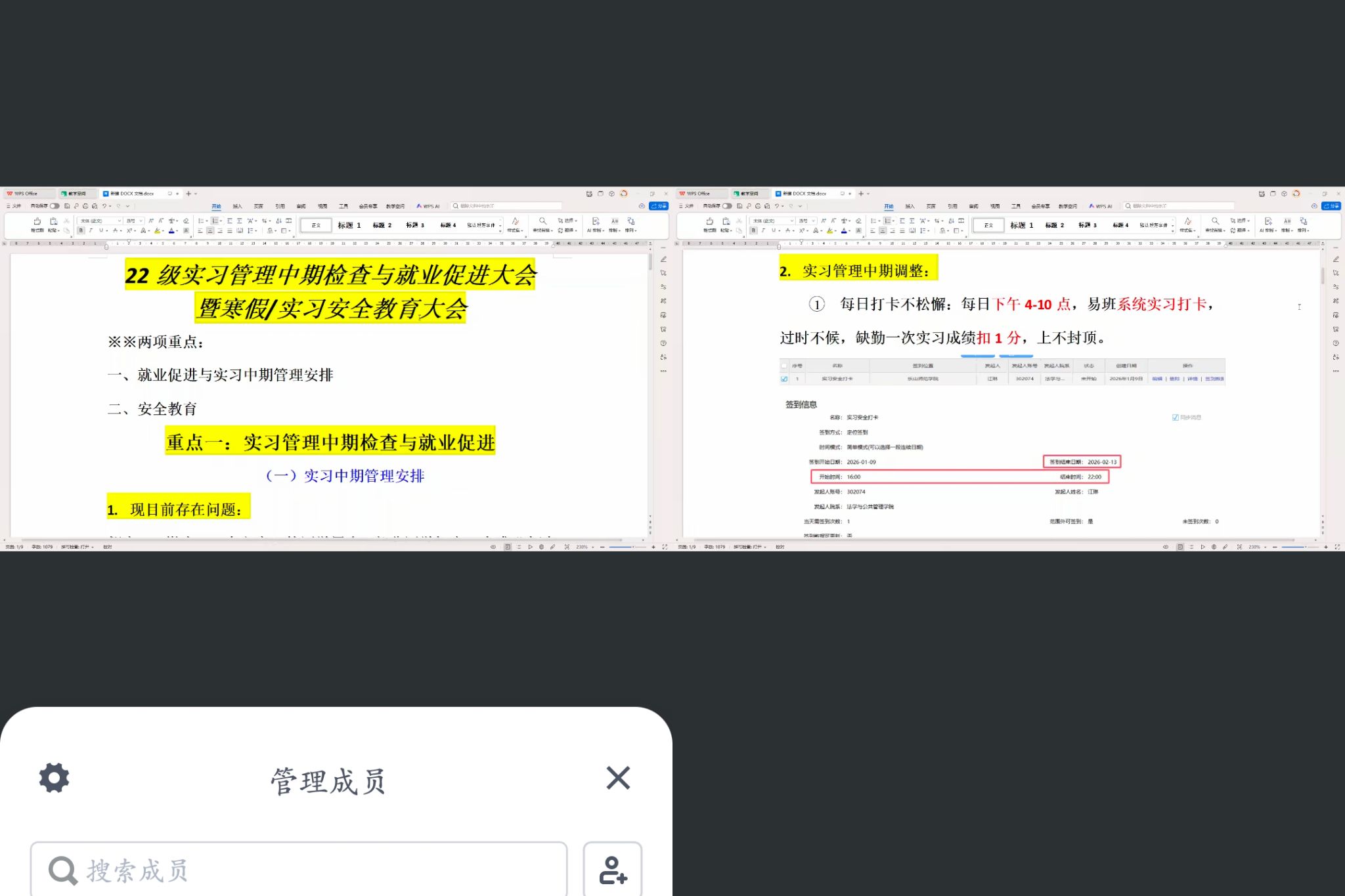Click the add member icon button

(613, 870)
